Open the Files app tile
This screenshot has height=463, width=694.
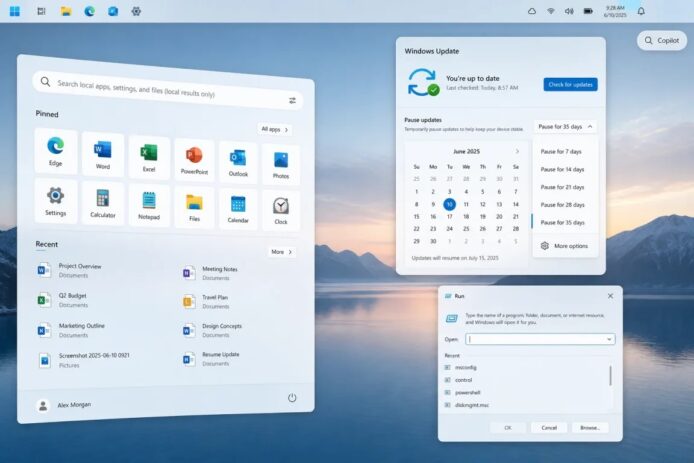[194, 207]
